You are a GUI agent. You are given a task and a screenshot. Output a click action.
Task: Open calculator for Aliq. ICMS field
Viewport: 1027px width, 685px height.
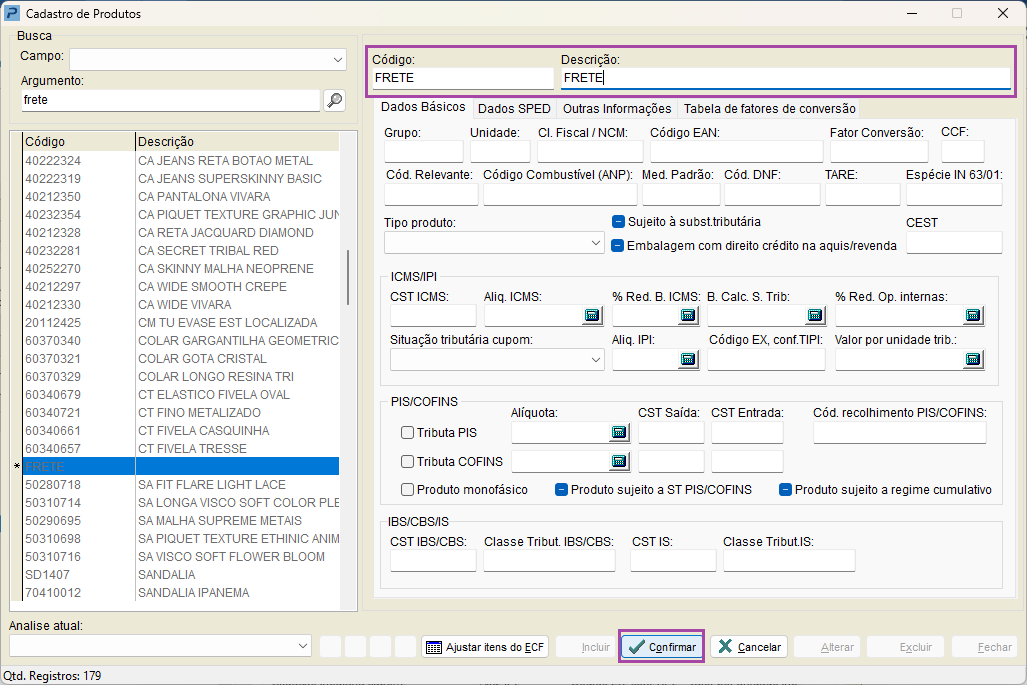pos(591,316)
